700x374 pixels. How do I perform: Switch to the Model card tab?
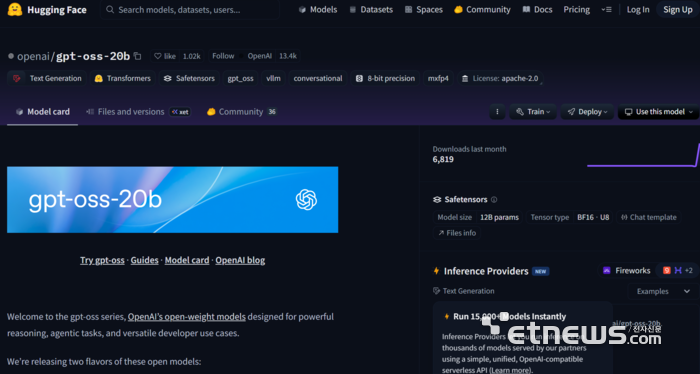click(x=42, y=112)
